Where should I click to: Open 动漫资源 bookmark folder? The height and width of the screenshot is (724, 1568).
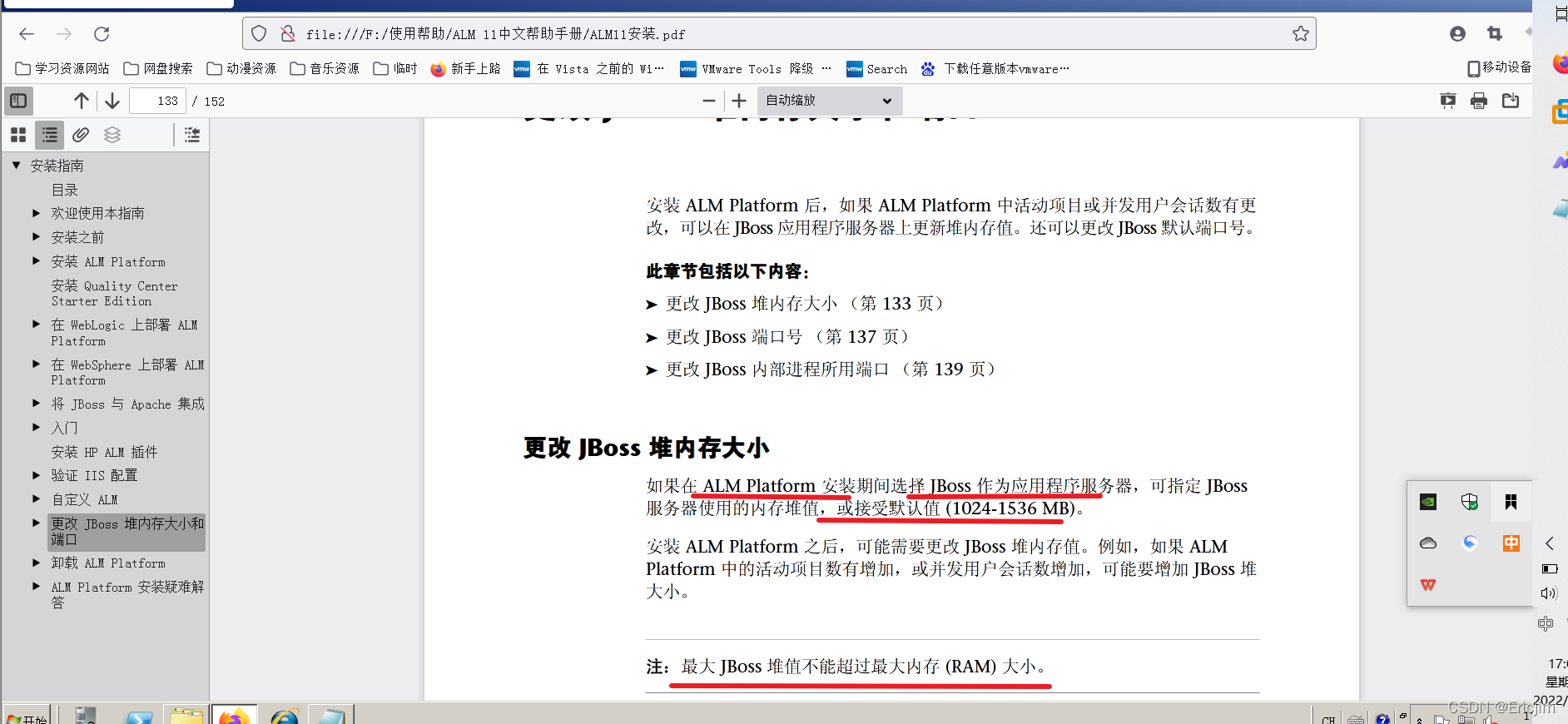[241, 68]
